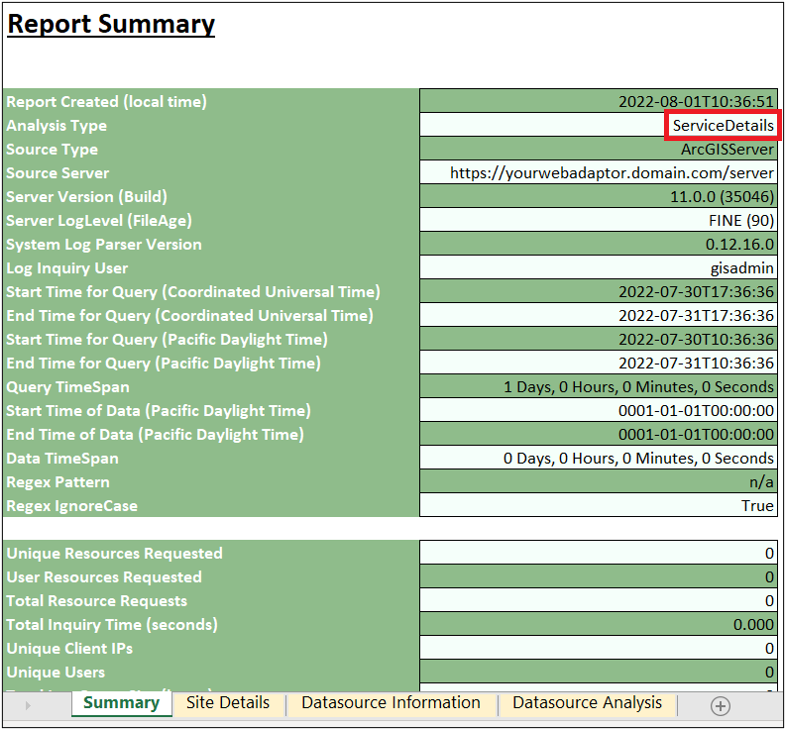Select the 11.0.0 (35046) server version cell

click(598, 197)
